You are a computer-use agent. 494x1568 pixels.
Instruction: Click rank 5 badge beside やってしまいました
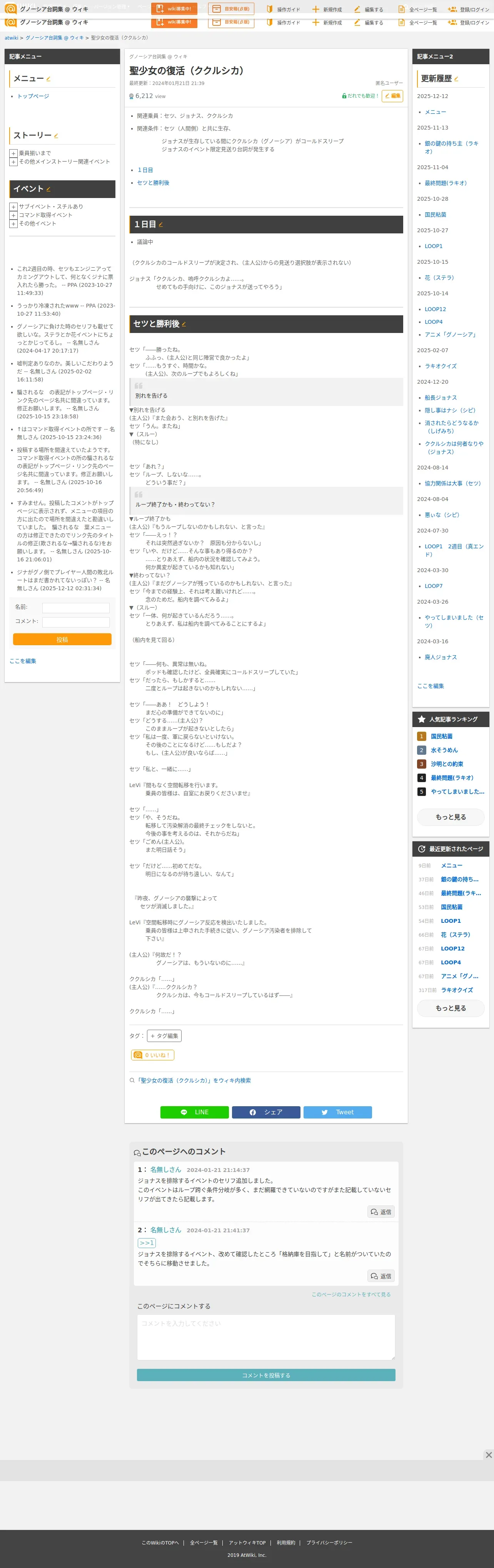422,792
